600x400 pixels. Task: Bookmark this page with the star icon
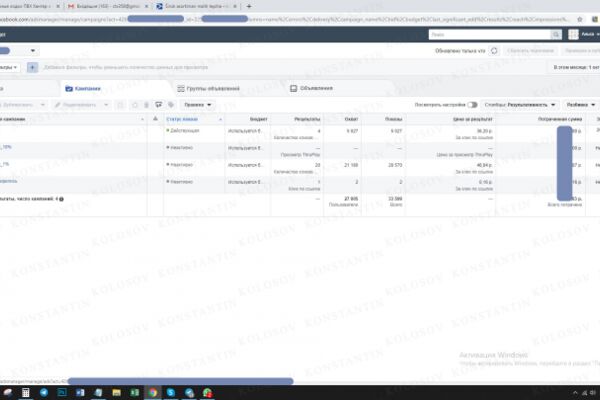click(580, 19)
